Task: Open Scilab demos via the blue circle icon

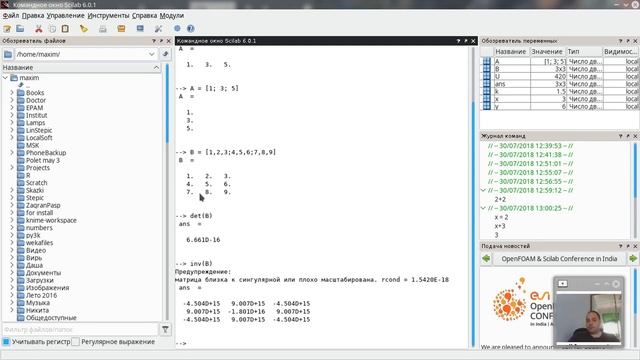Action: (177, 29)
